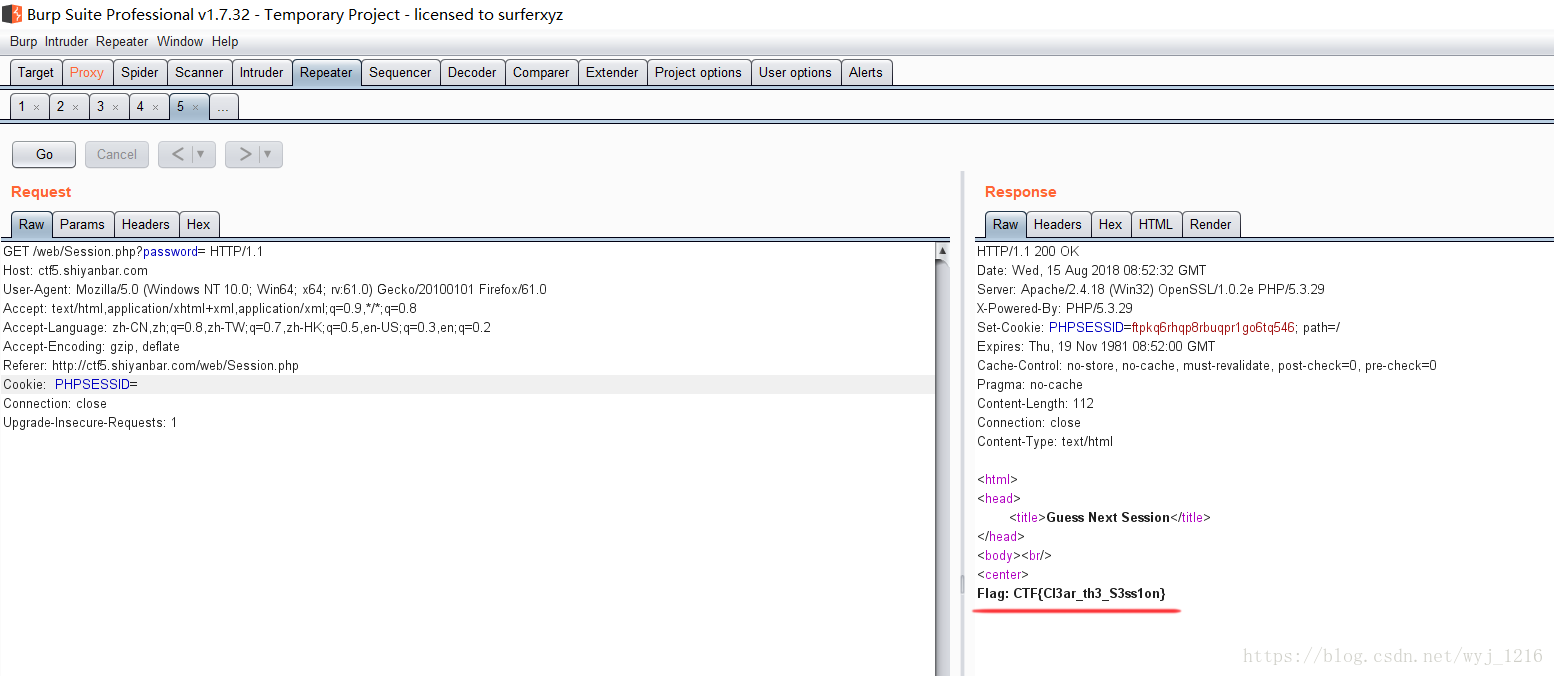Close Repeater tab 4 with its x
1554x676 pixels.
[x=155, y=107]
